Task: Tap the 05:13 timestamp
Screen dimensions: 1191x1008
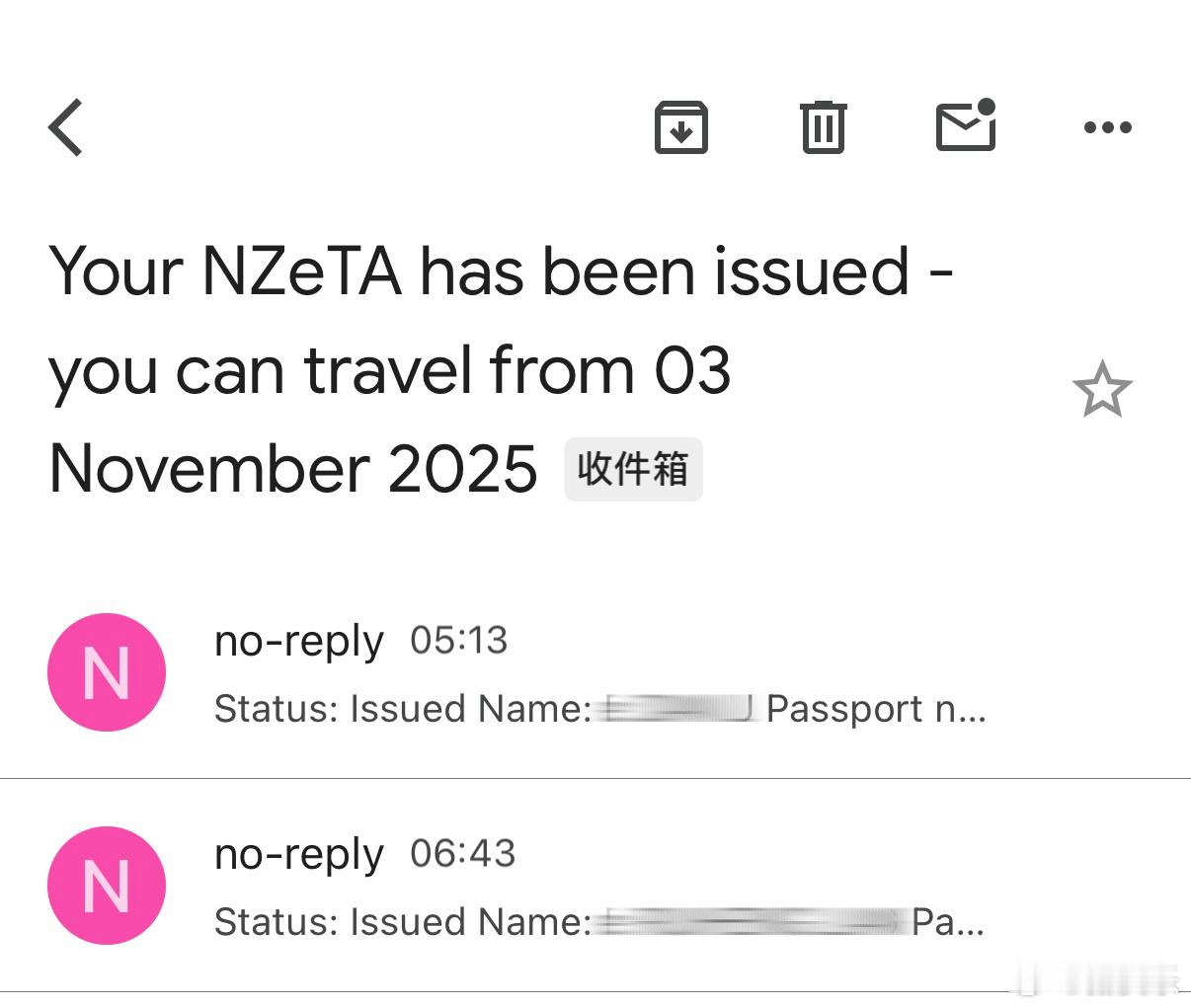Action: pos(459,641)
